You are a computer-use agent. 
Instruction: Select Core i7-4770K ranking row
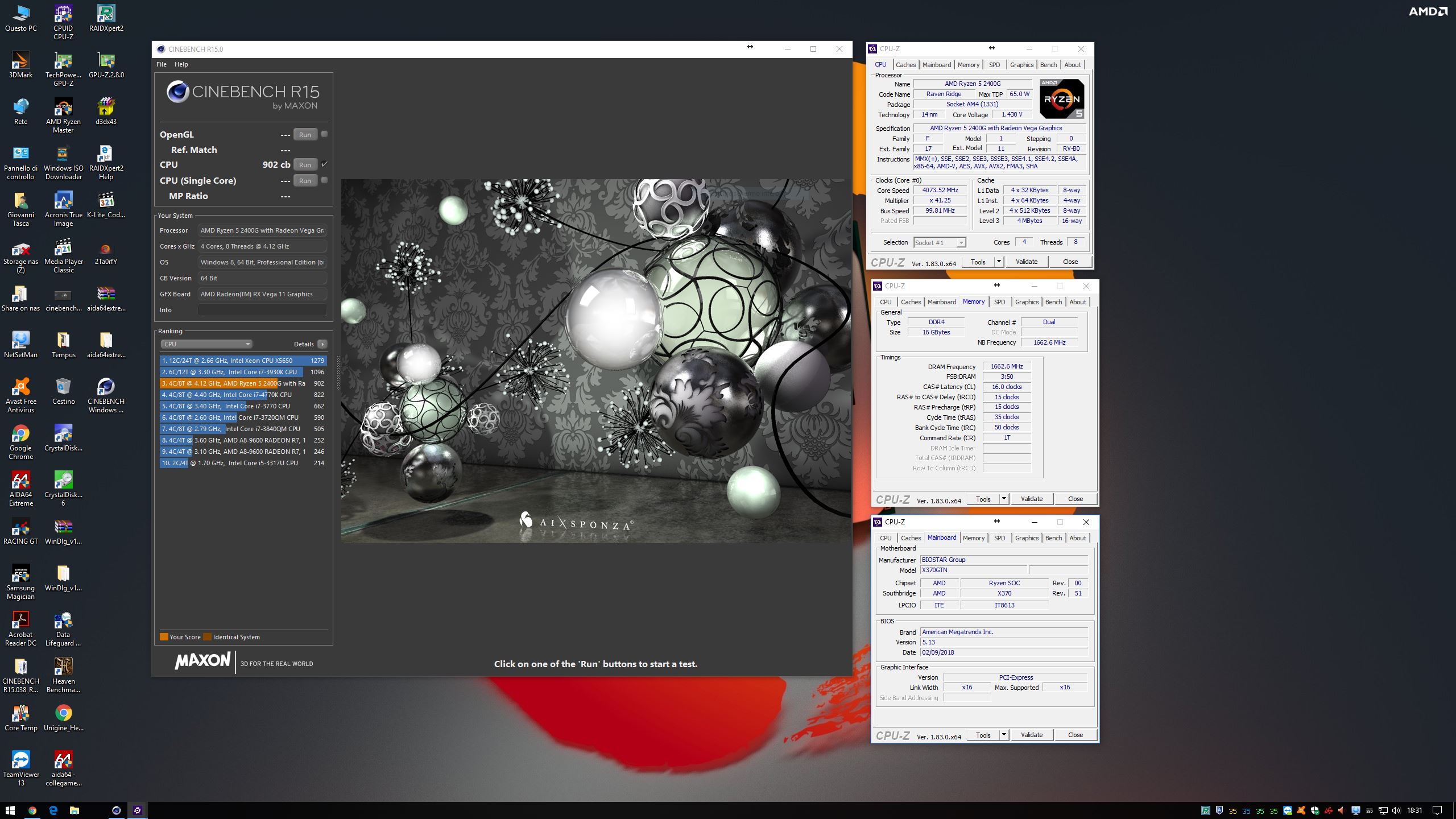(x=243, y=395)
